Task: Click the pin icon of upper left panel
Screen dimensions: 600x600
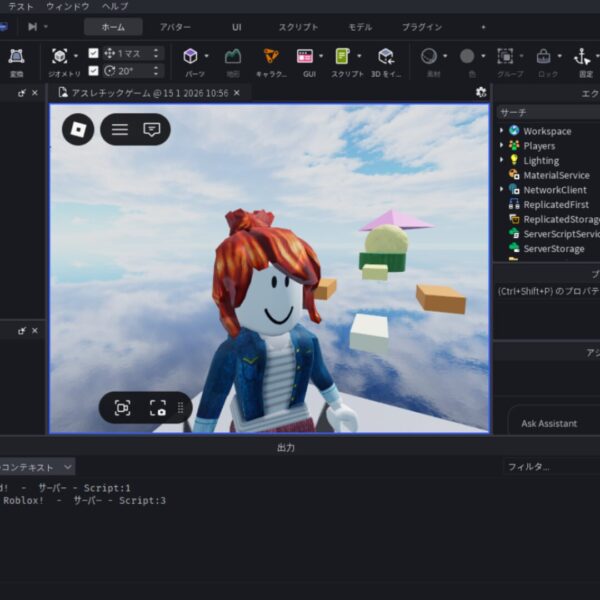Action: tap(22, 93)
